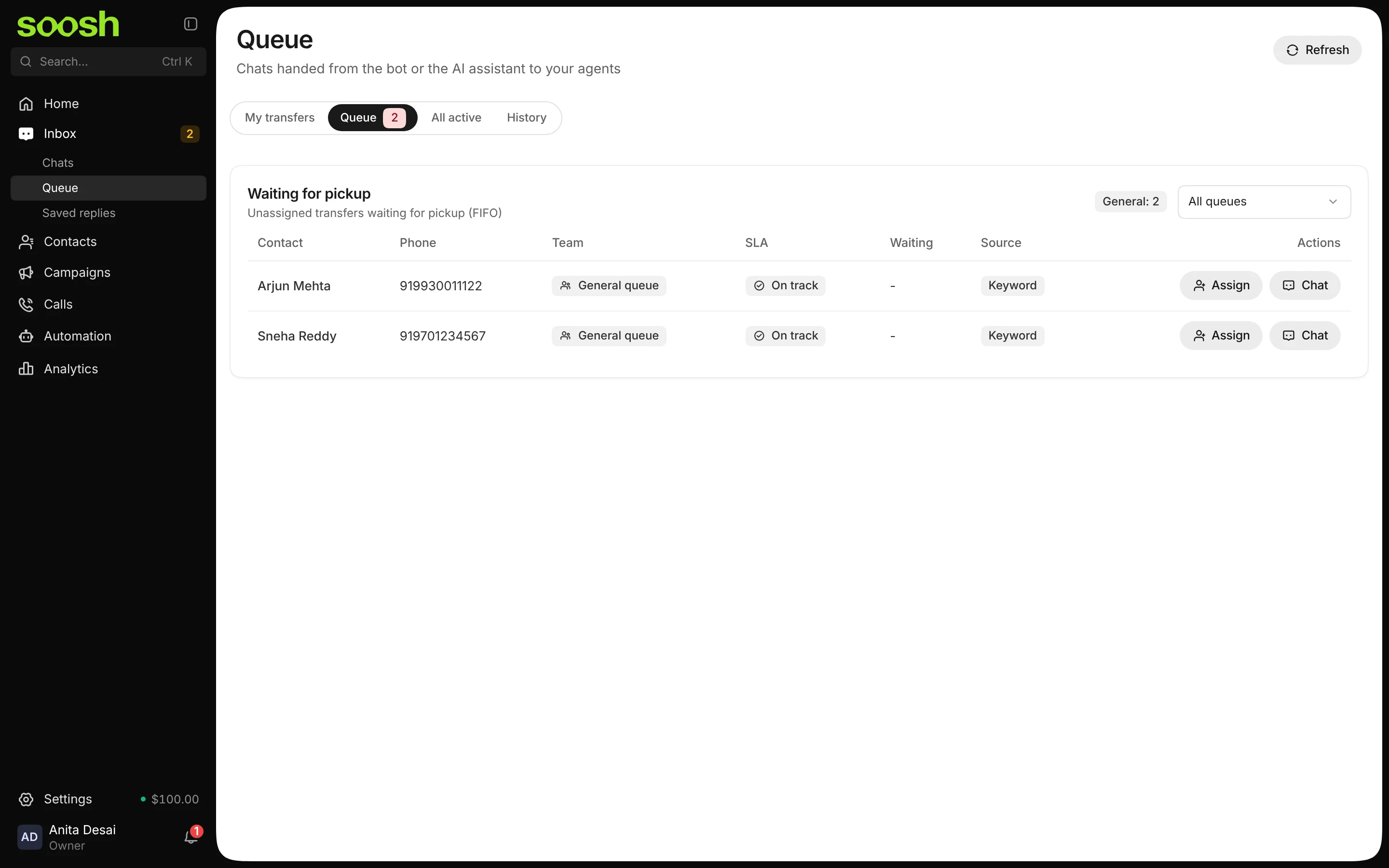
Task: Select Queue in the sidebar
Action: [109, 188]
